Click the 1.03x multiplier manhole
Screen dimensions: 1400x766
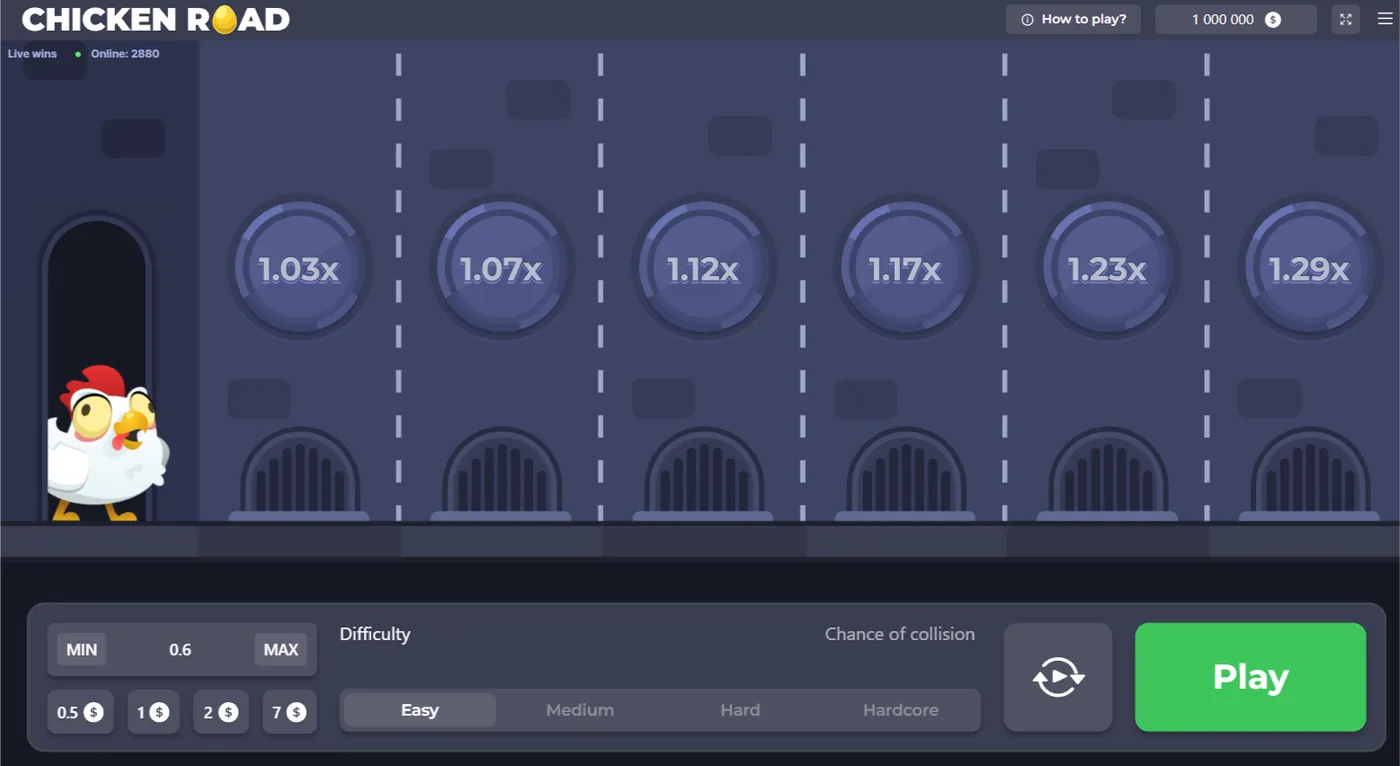(x=299, y=268)
